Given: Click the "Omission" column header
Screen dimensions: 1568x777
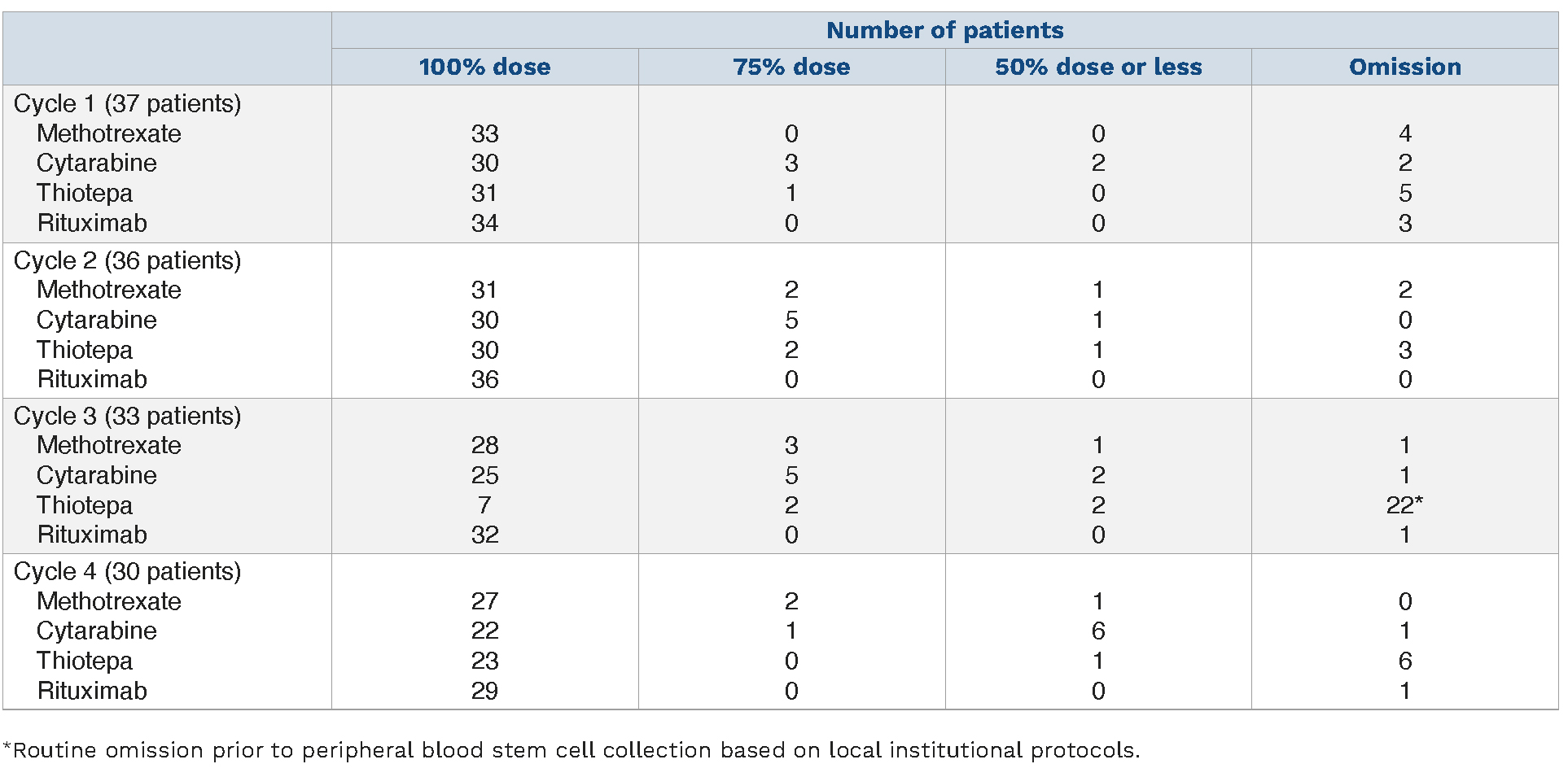Looking at the screenshot, I should (1405, 67).
